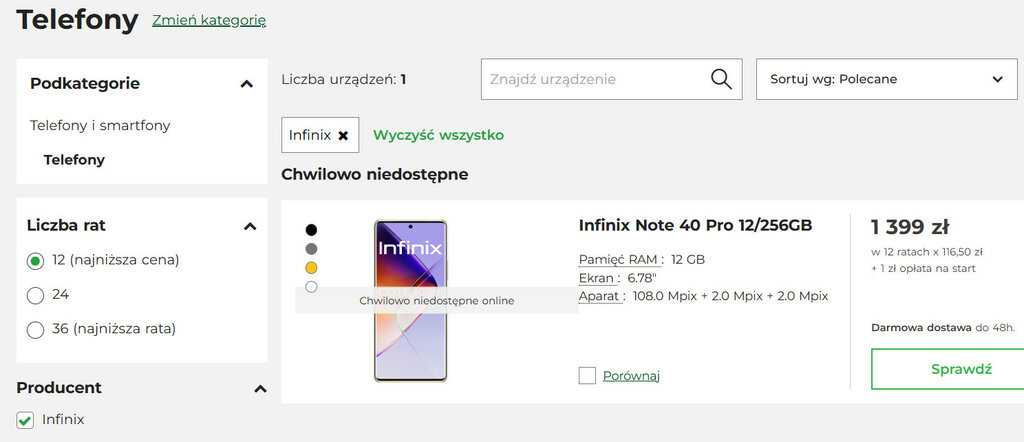The height and width of the screenshot is (442, 1024).
Task: Uncheck the Infinix producer checkbox
Action: click(x=26, y=420)
